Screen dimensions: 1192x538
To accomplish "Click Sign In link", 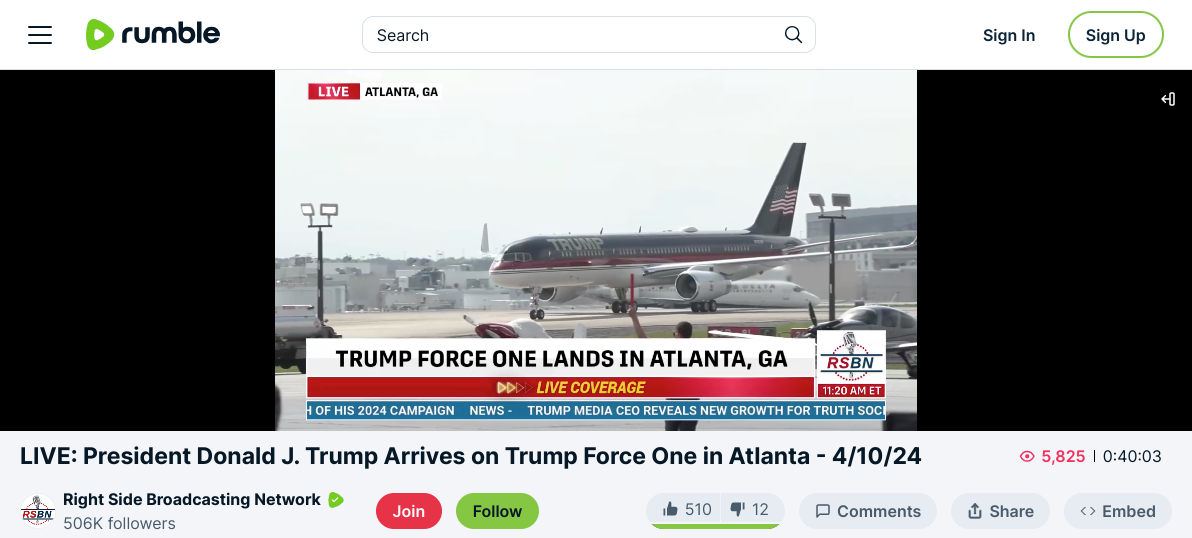I will click(x=1009, y=35).
